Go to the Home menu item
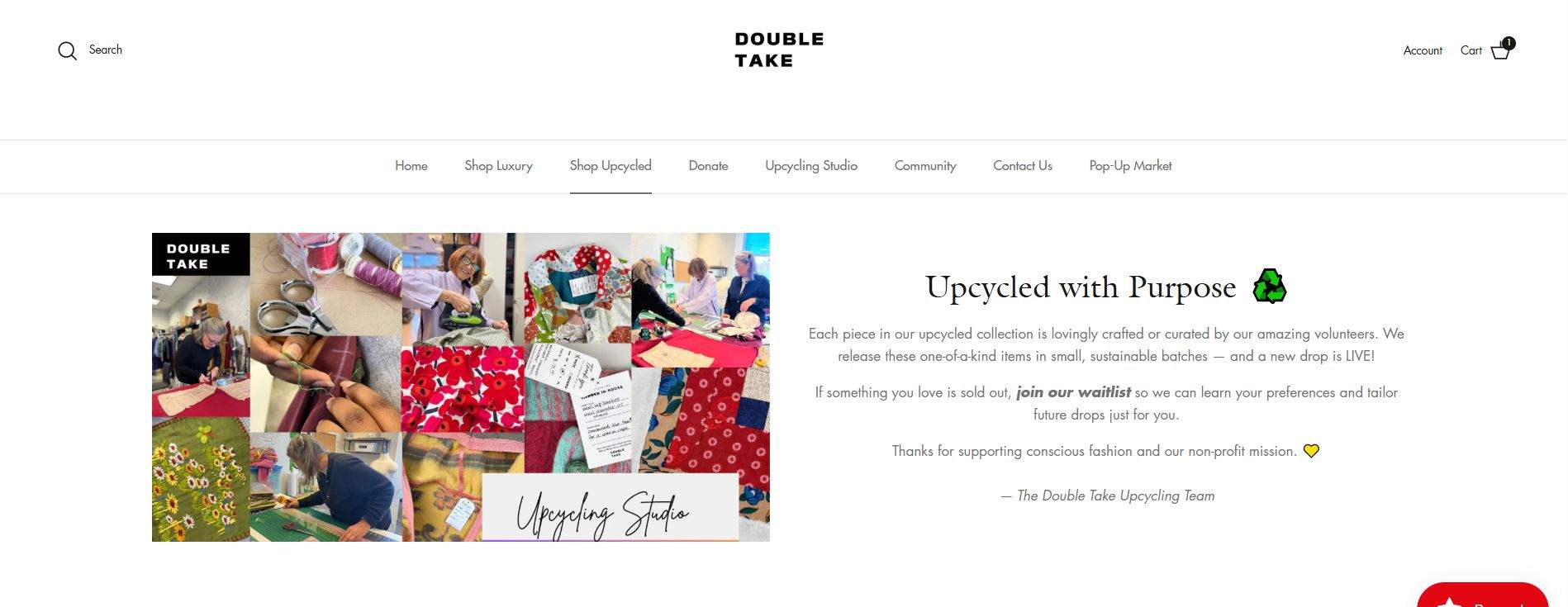This screenshot has height=607, width=1568. click(411, 166)
